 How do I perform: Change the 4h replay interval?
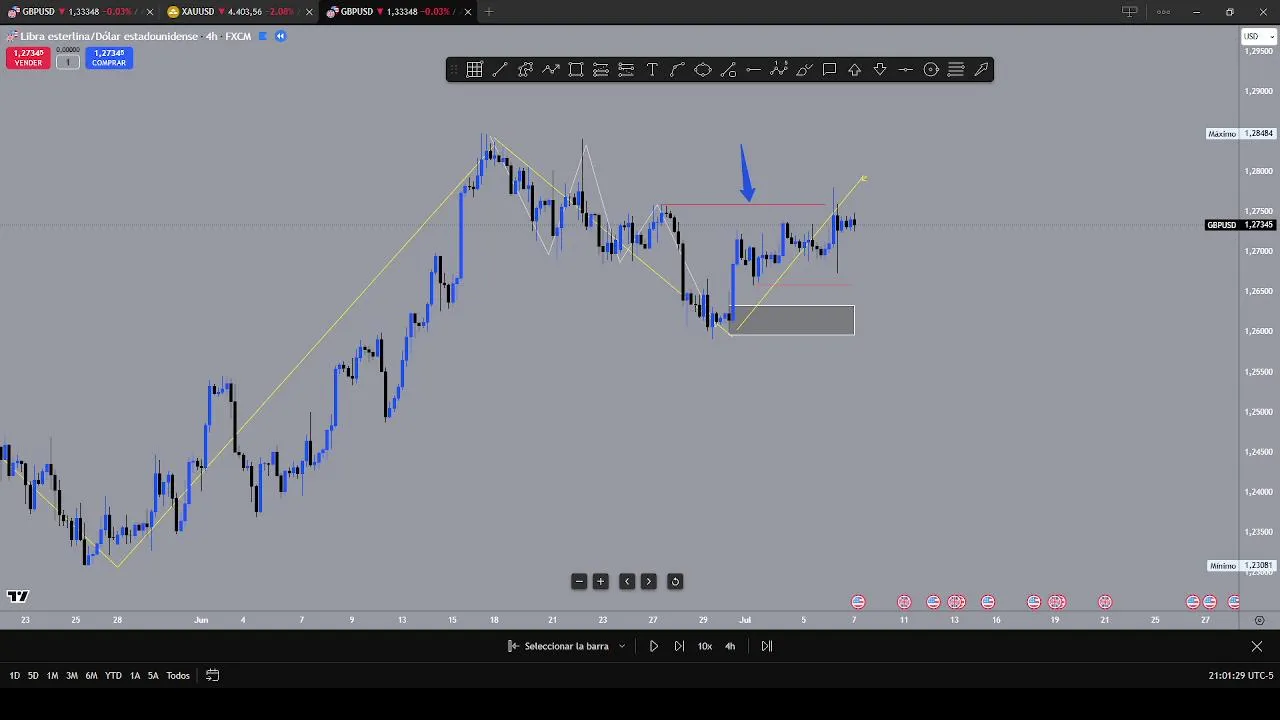[730, 646]
